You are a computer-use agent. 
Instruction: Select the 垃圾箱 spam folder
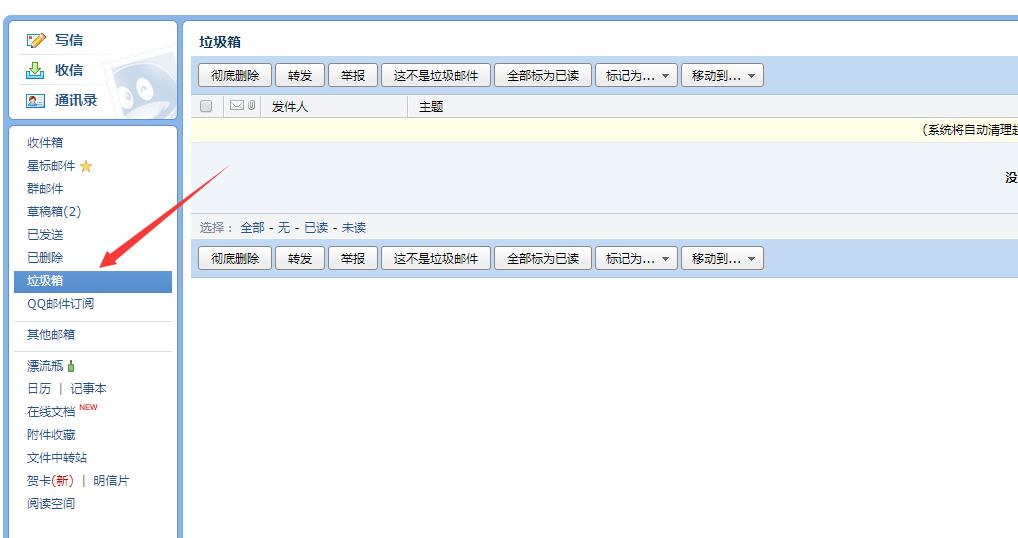pyautogui.click(x=93, y=282)
